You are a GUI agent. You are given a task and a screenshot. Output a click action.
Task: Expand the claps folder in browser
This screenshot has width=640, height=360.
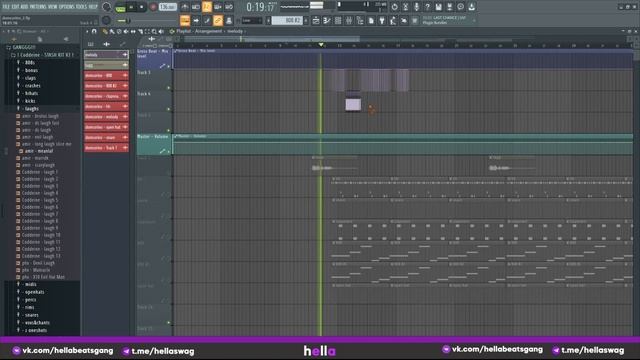pos(30,78)
